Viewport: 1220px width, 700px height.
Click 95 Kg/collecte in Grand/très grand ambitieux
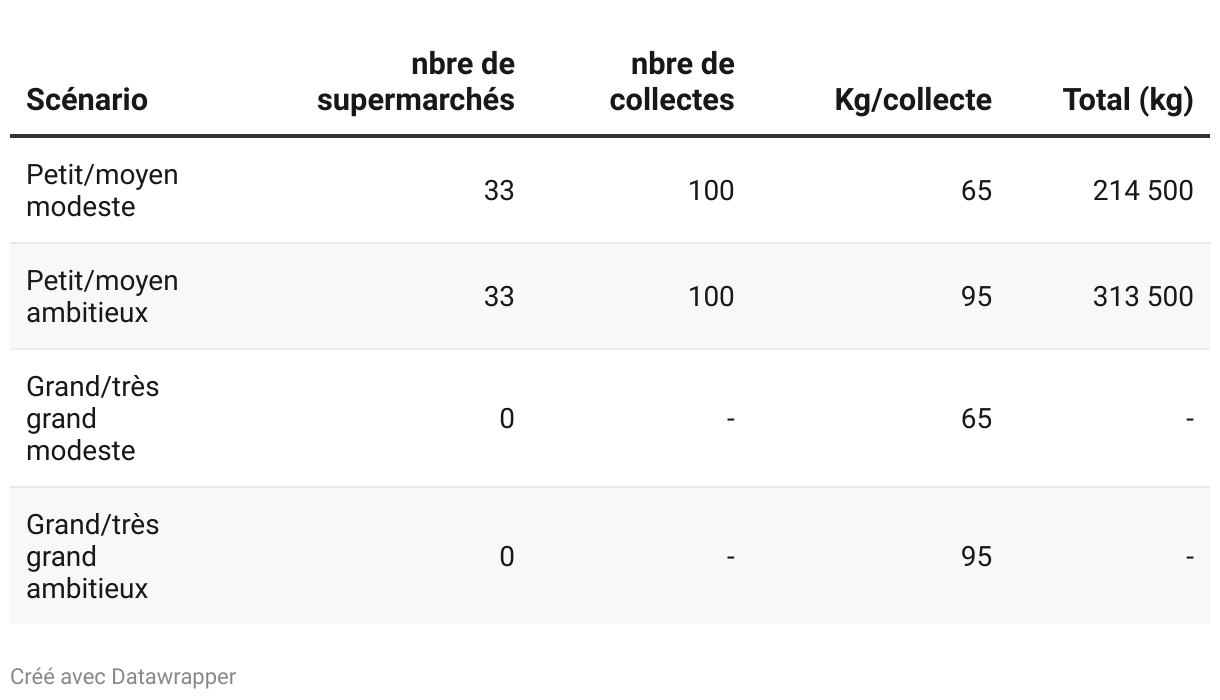coord(976,556)
